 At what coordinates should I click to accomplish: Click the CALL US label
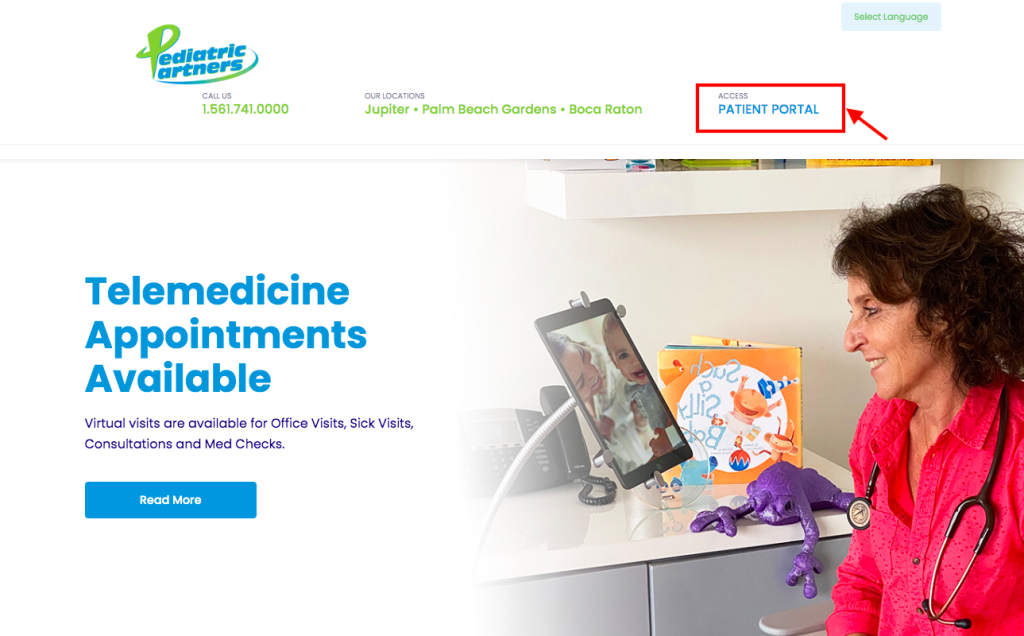click(217, 96)
